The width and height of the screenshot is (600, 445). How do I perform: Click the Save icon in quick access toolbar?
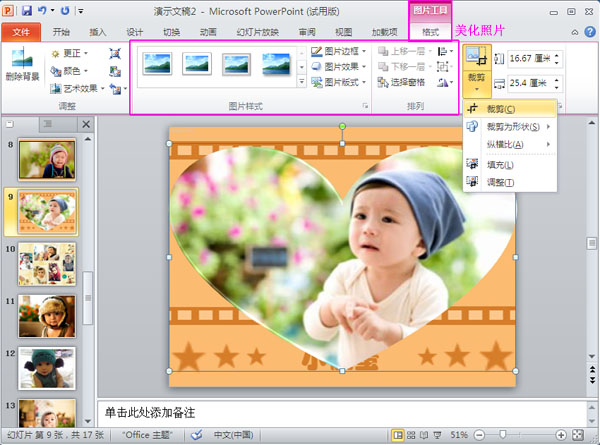tap(26, 11)
